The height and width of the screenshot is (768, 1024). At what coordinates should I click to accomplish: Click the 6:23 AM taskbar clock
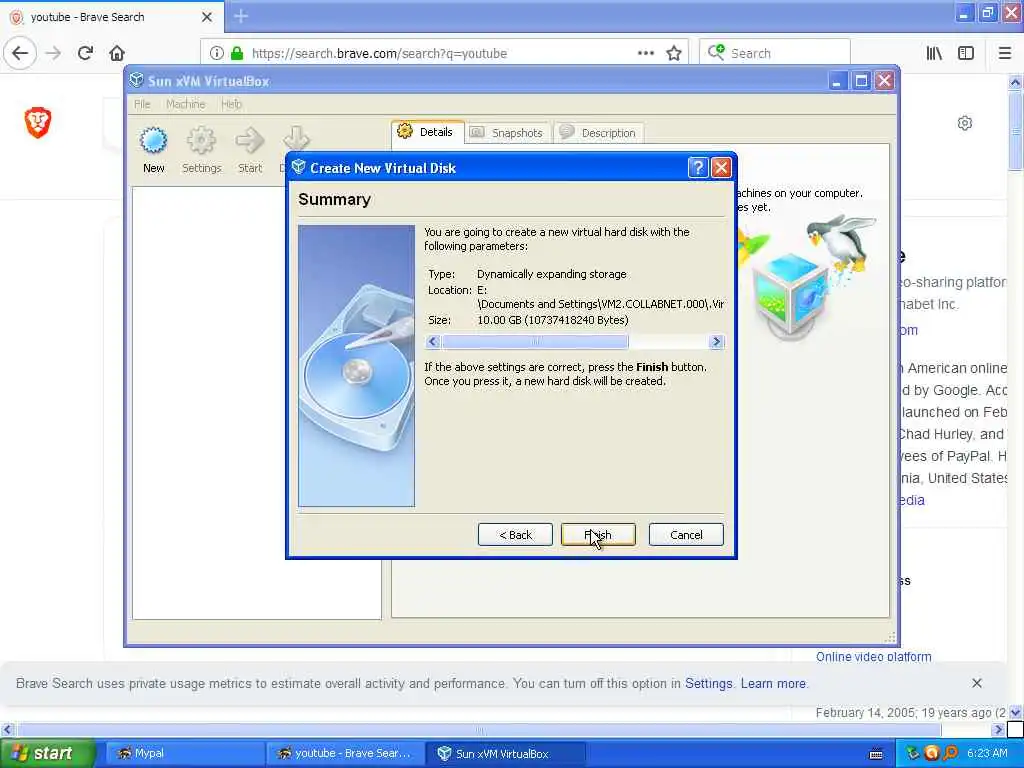[x=987, y=753]
